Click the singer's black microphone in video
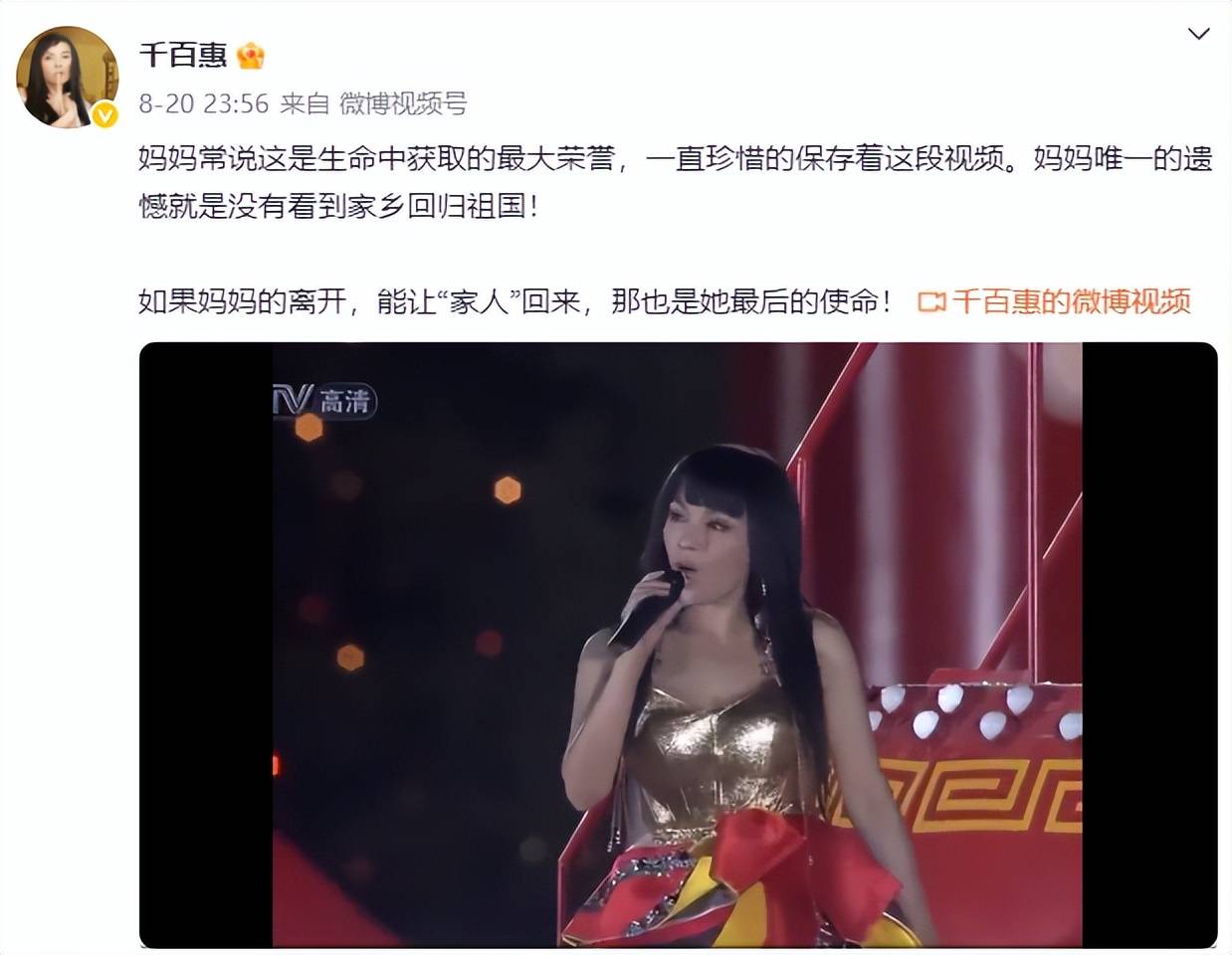This screenshot has width=1232, height=955. coord(646,609)
